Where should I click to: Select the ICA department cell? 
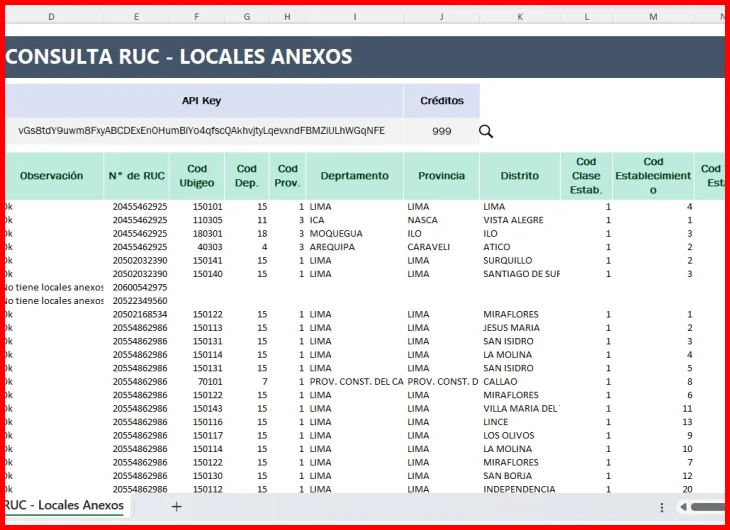point(355,220)
